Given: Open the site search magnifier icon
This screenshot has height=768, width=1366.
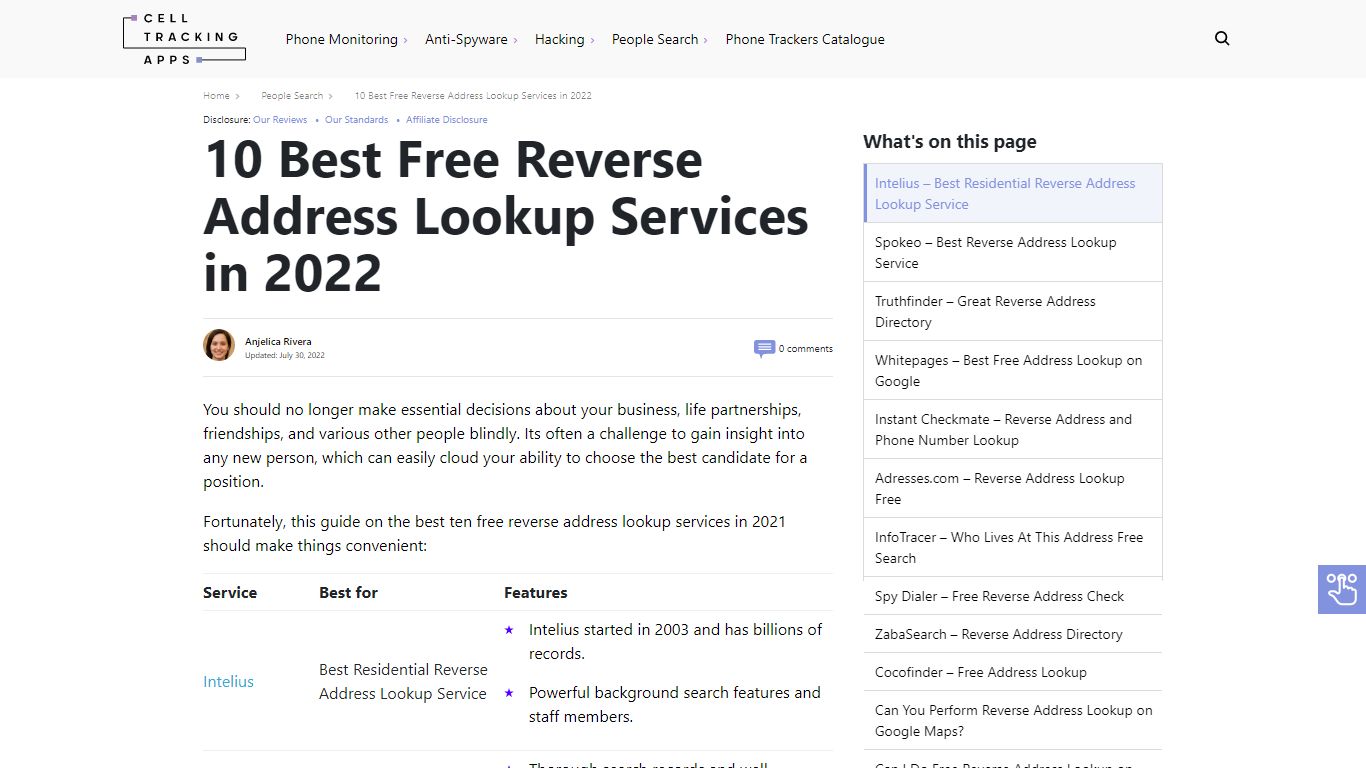Looking at the screenshot, I should click(x=1222, y=39).
